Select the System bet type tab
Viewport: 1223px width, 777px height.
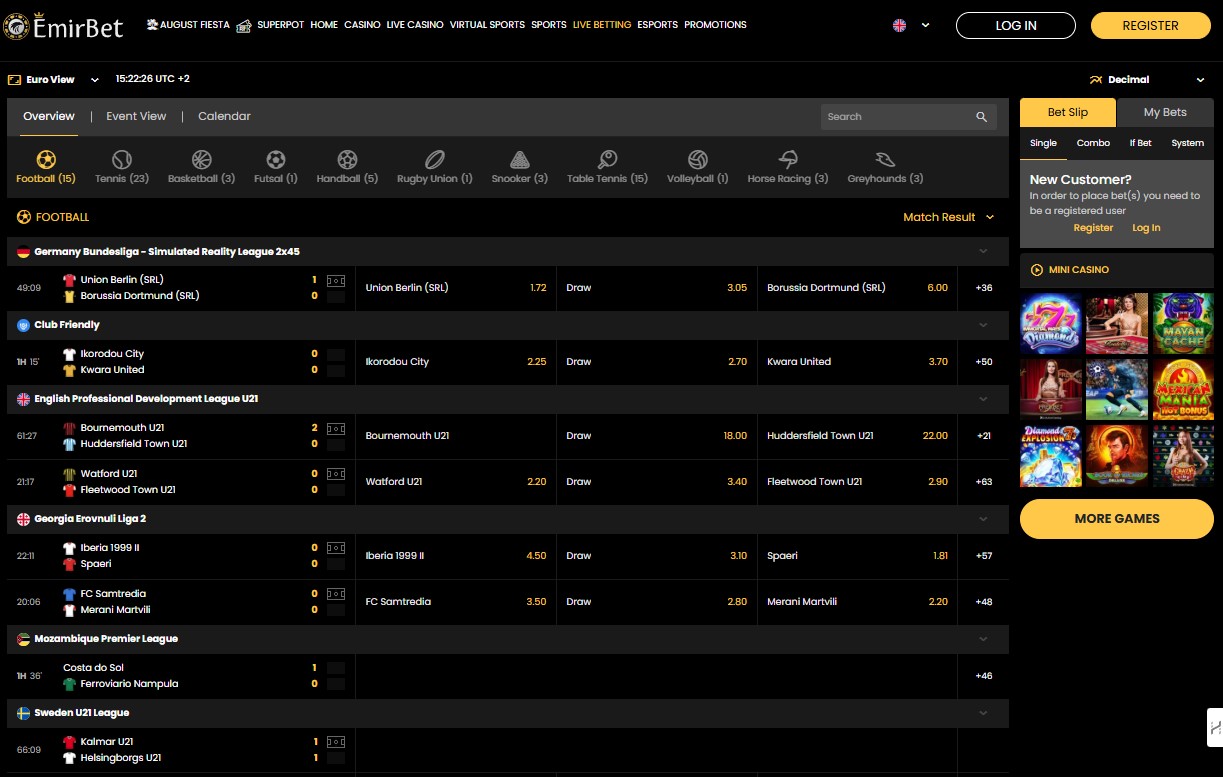(x=1187, y=143)
